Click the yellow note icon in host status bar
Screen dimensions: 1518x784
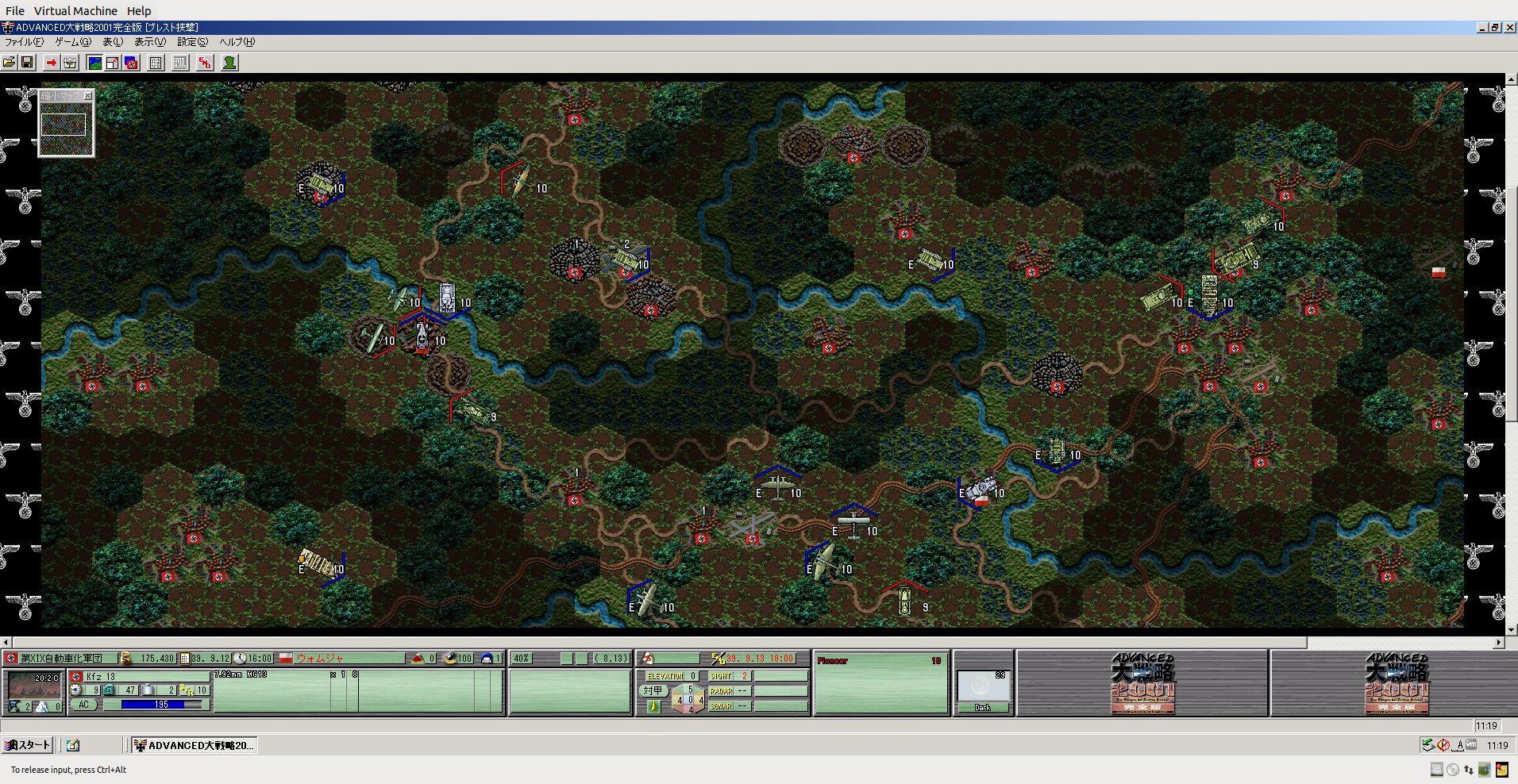click(1501, 770)
